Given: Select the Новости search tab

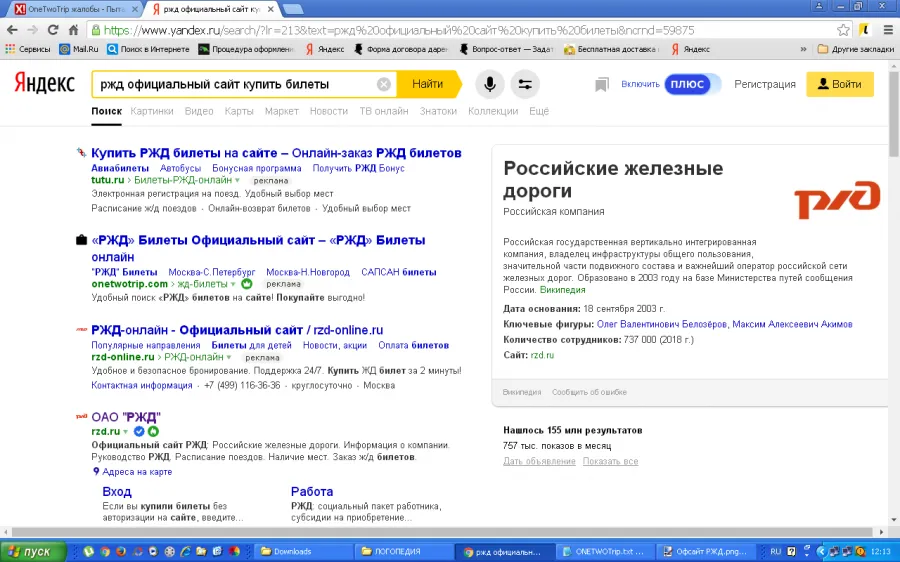Looking at the screenshot, I should pos(329,111).
